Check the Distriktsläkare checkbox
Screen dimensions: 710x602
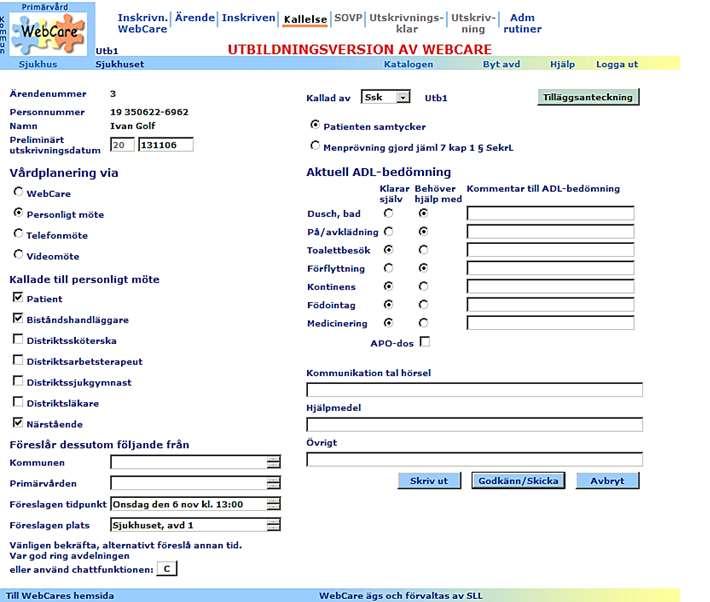tap(18, 401)
